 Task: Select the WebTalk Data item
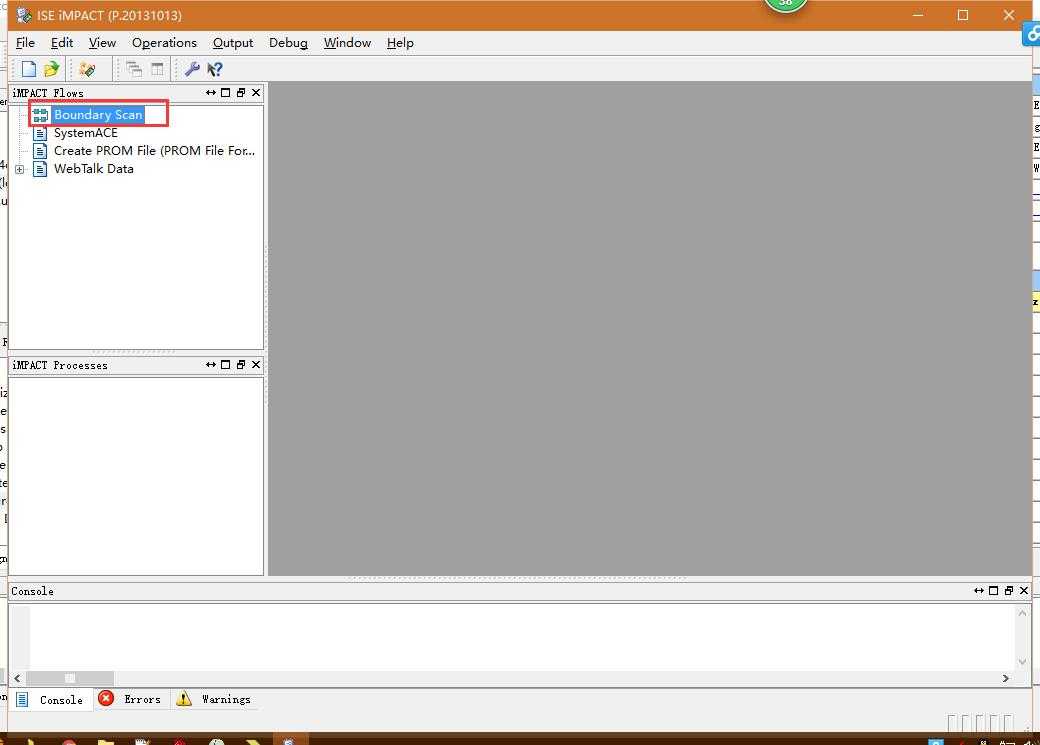[94, 169]
